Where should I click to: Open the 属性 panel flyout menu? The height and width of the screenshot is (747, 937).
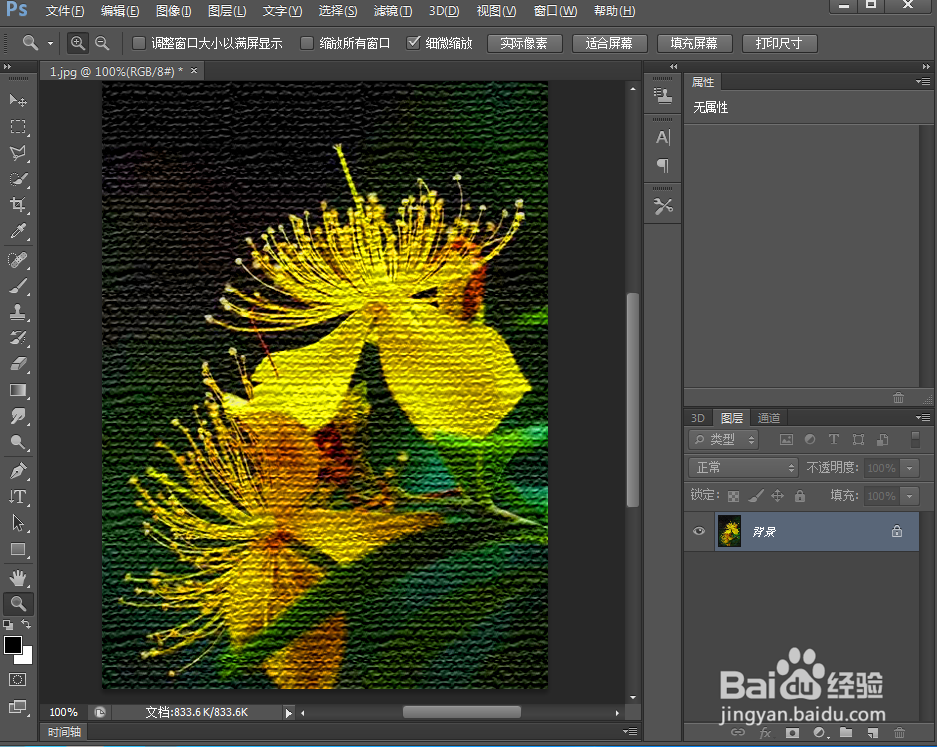pos(923,82)
